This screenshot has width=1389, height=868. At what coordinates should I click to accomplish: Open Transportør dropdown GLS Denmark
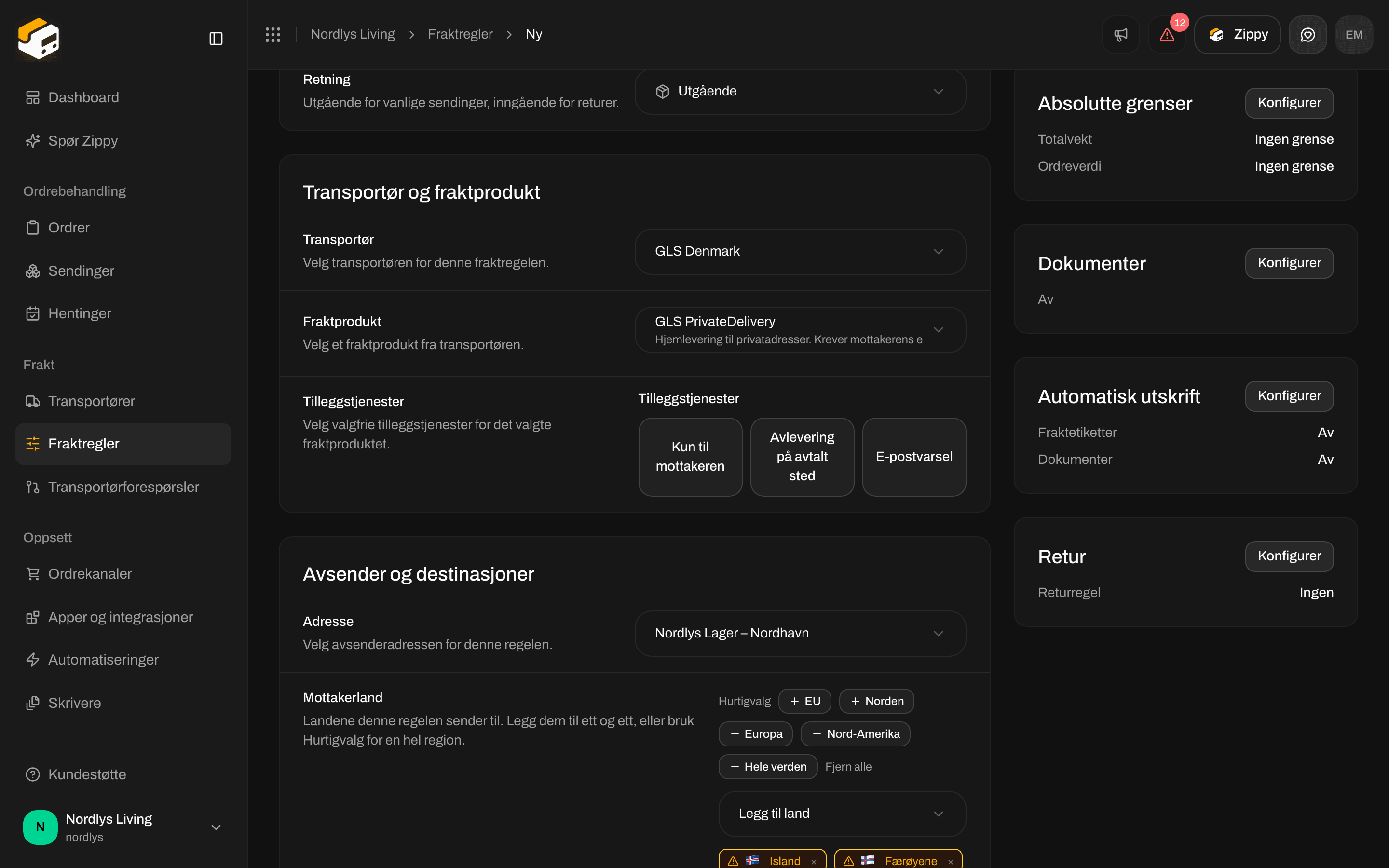click(x=800, y=251)
